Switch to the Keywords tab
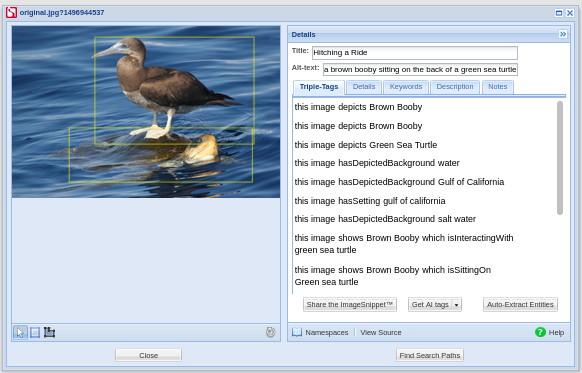This screenshot has height=373, width=582. point(406,87)
